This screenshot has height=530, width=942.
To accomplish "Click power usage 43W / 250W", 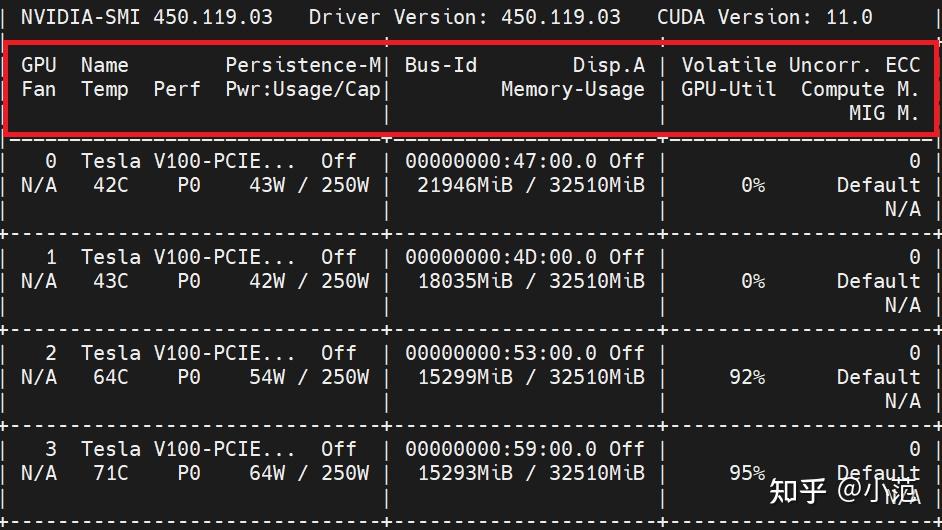I will [x=309, y=185].
